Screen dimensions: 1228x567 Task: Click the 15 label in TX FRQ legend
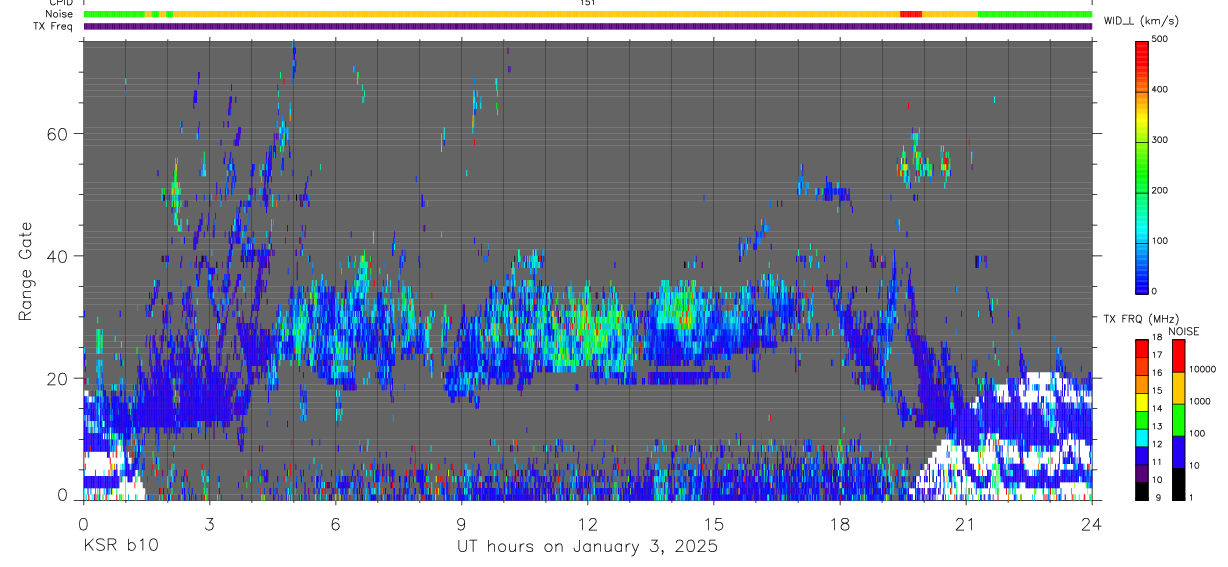click(1157, 391)
